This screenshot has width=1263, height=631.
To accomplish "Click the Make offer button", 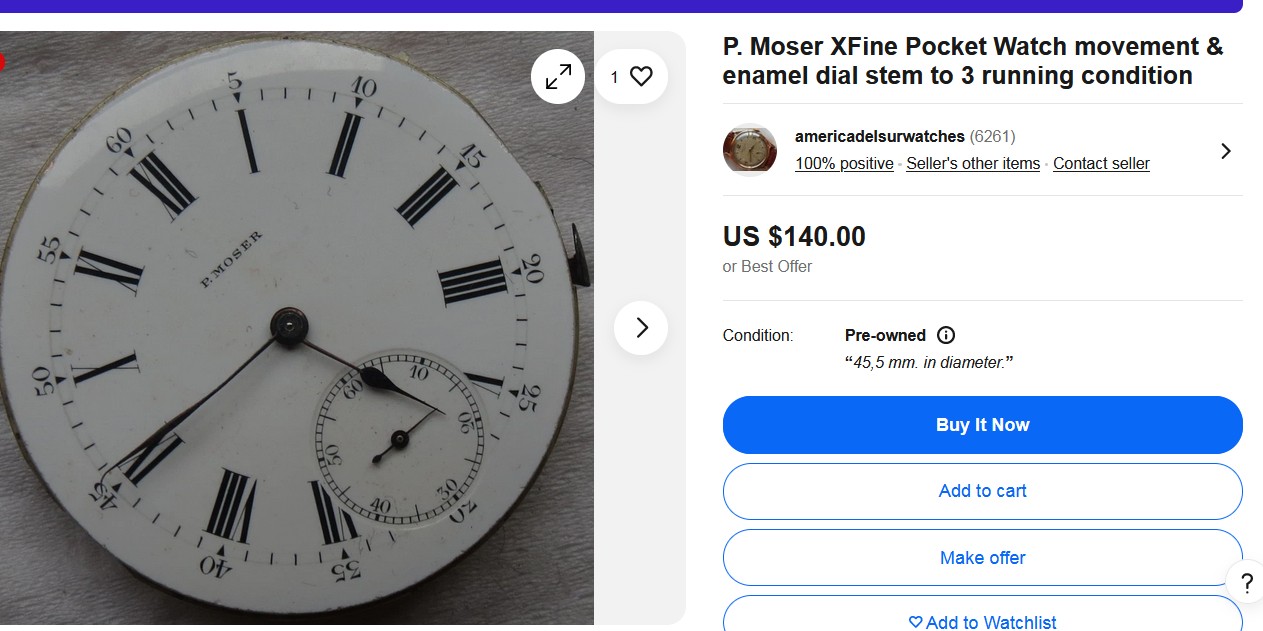I will pyautogui.click(x=983, y=558).
